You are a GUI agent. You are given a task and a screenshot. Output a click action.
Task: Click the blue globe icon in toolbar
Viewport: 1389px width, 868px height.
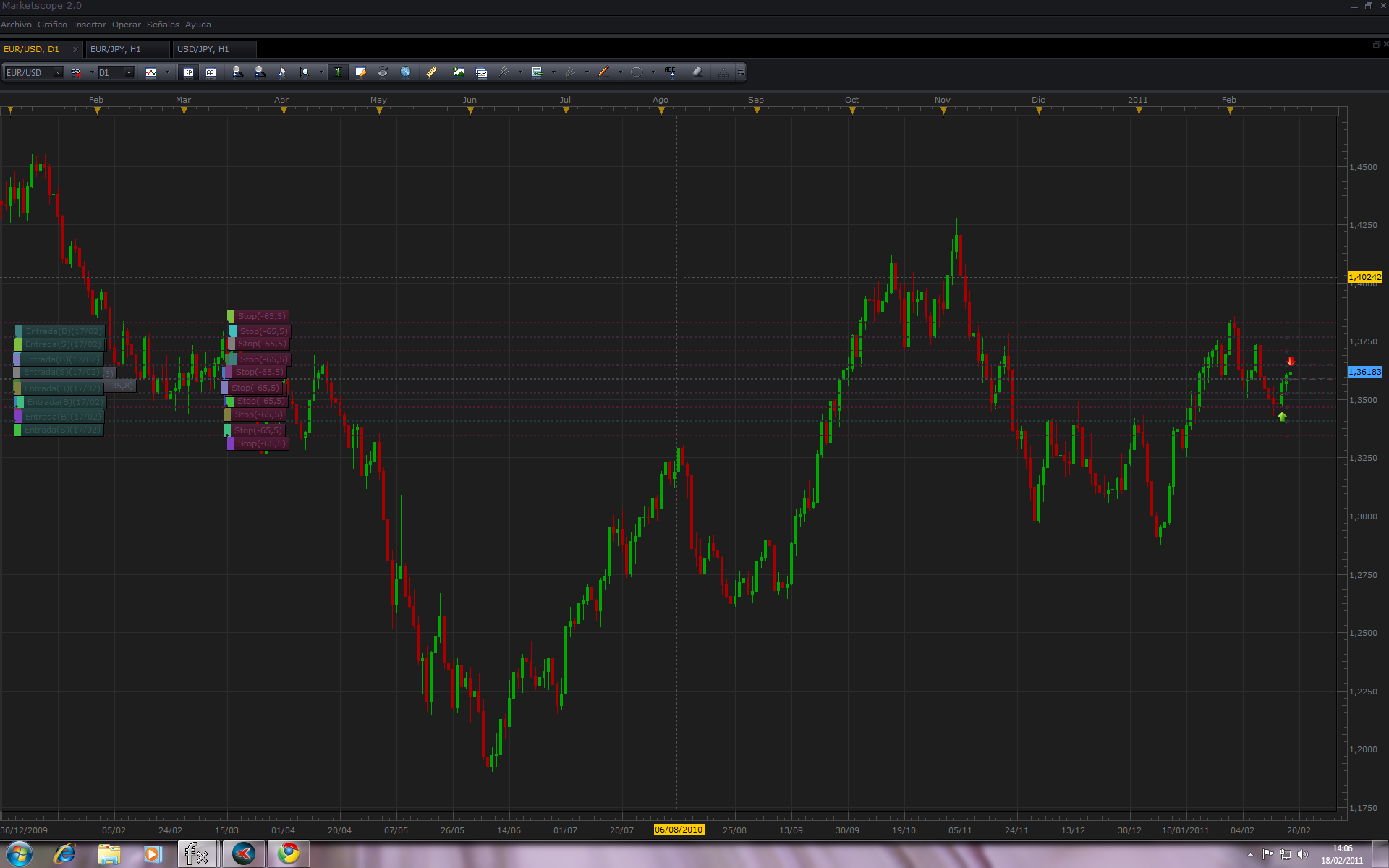406,72
